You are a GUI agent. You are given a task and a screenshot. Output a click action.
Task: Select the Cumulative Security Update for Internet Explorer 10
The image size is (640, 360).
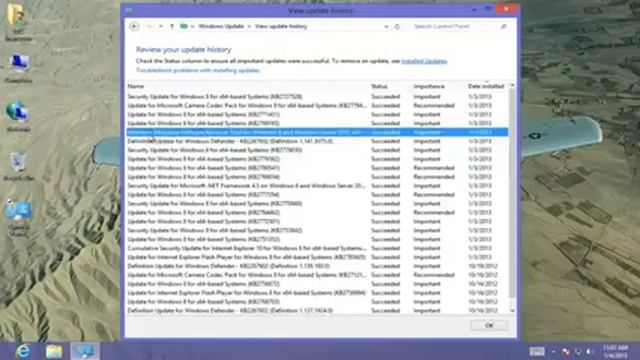317,248
